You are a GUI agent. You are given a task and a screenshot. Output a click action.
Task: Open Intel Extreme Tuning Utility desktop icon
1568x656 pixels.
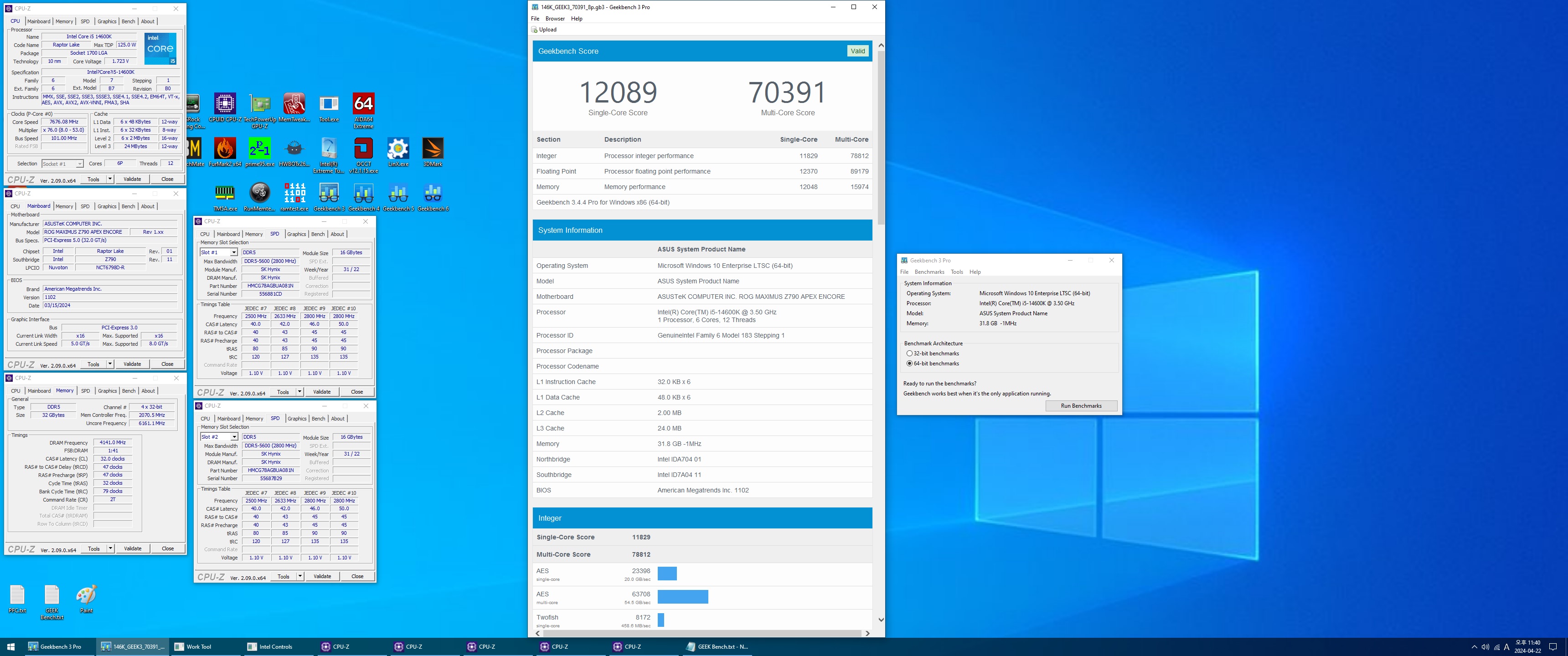329,155
